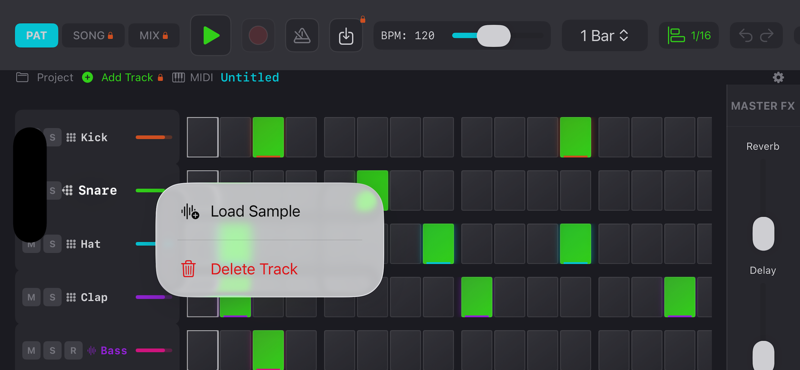Viewport: 800px width, 370px height.
Task: Click the BPM tempo slider knob
Action: (x=493, y=36)
